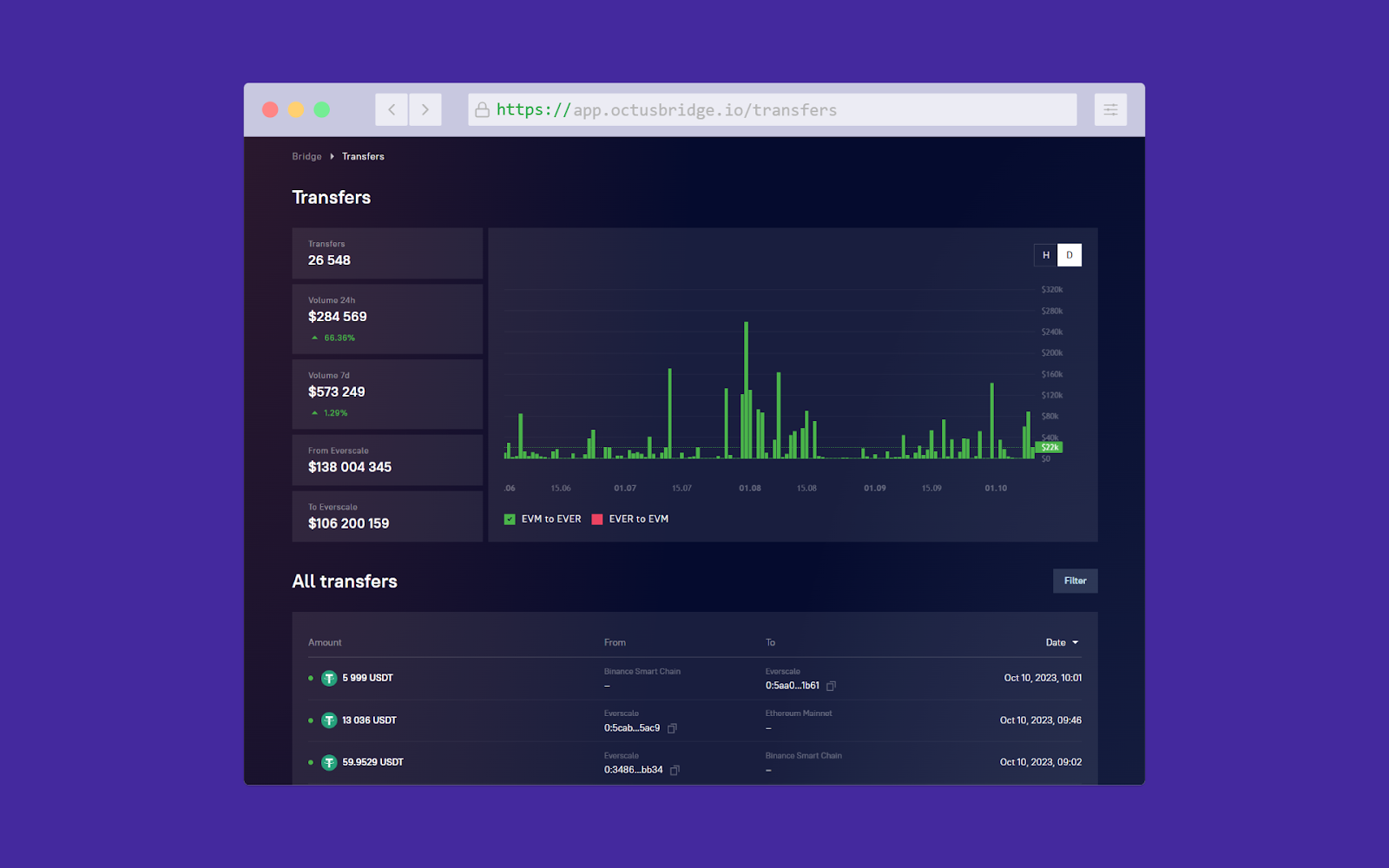Open the 59.9529 USDT transfer row
This screenshot has width=1389, height=868.
pos(694,762)
